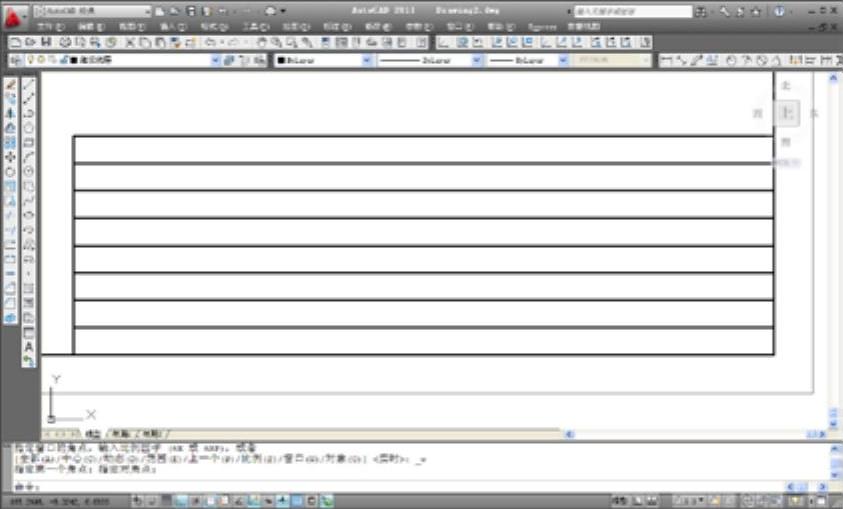The width and height of the screenshot is (843, 509).
Task: Expand the layer list dropdown
Action: [215, 60]
